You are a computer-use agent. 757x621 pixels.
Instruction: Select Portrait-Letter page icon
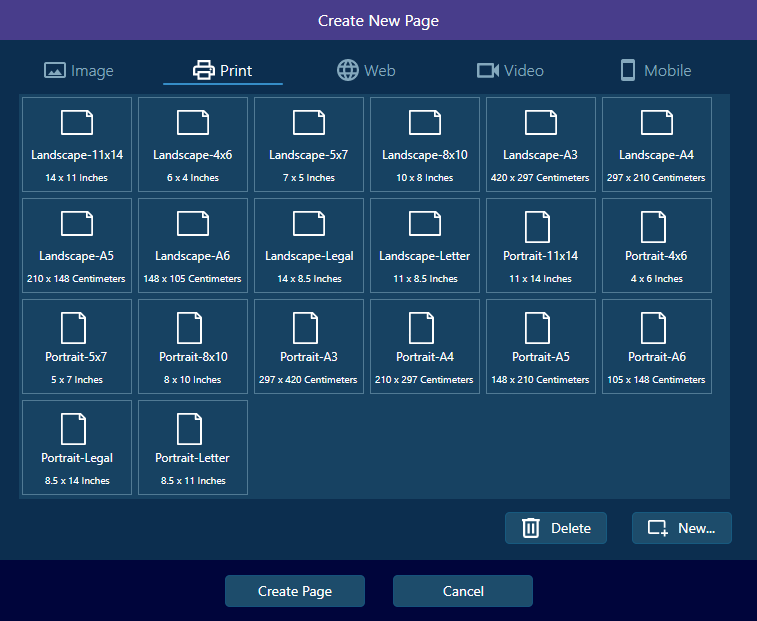click(189, 429)
